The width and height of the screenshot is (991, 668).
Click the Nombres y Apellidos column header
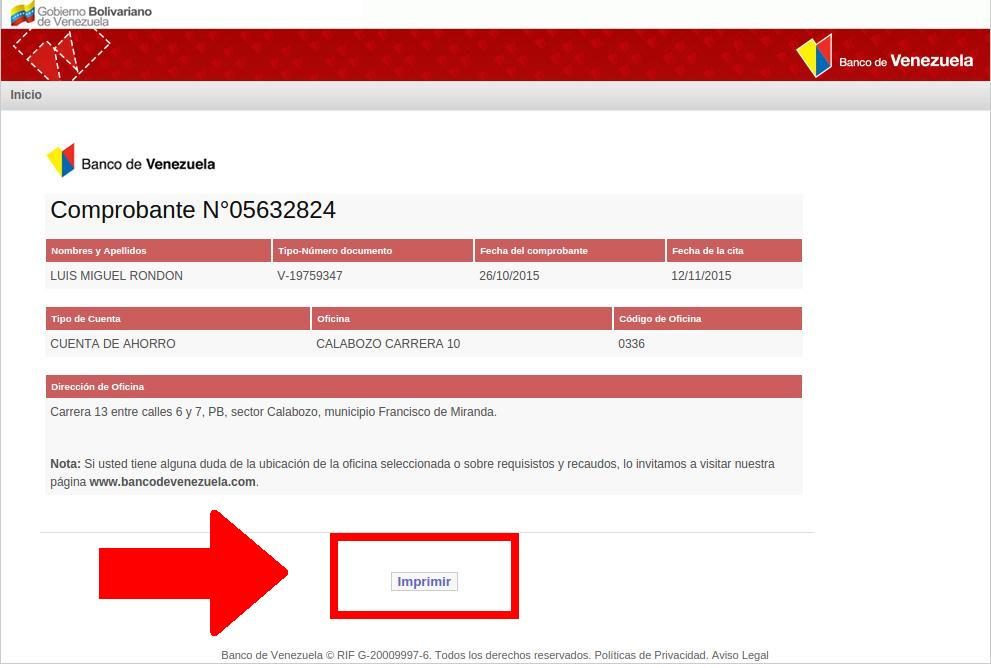(159, 250)
